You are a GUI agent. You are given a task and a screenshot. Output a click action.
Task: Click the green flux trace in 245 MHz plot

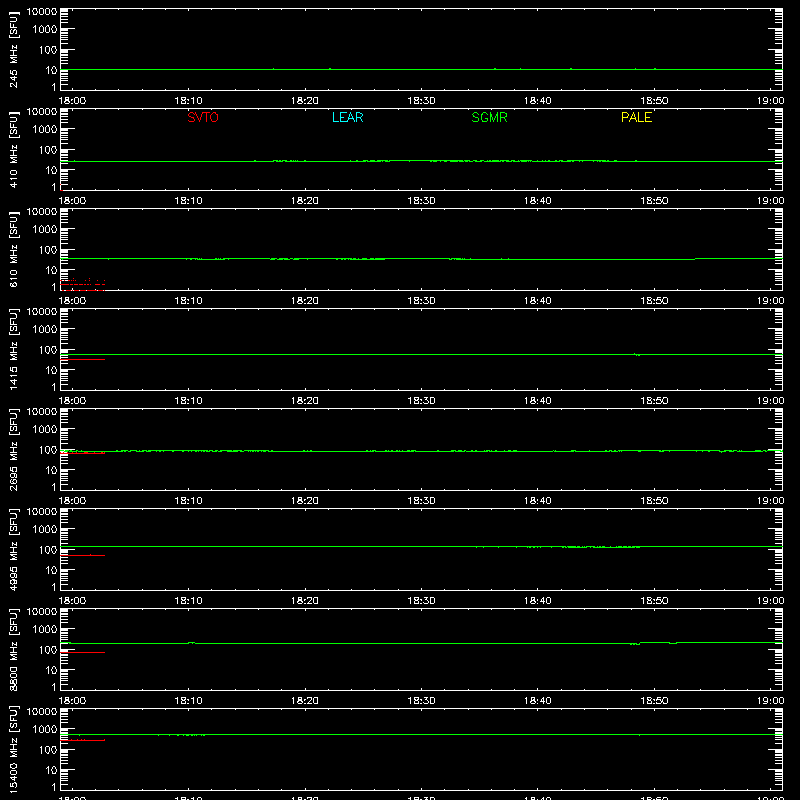pyautogui.click(x=421, y=69)
